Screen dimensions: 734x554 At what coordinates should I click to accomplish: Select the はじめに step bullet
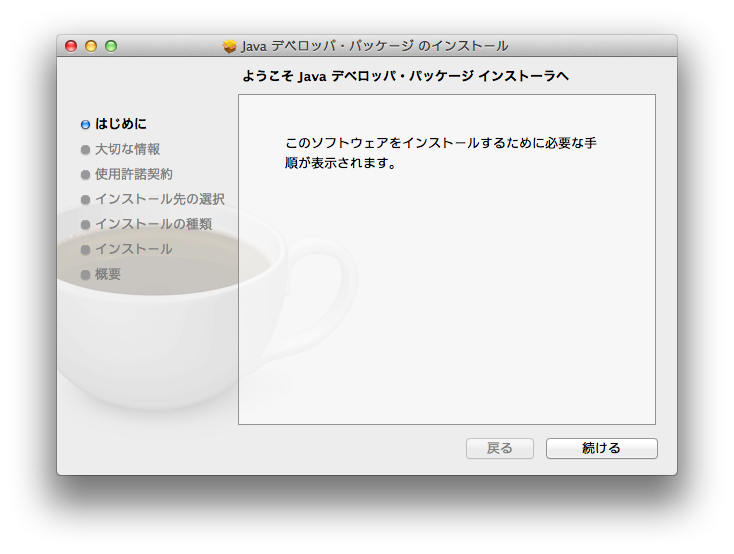85,124
